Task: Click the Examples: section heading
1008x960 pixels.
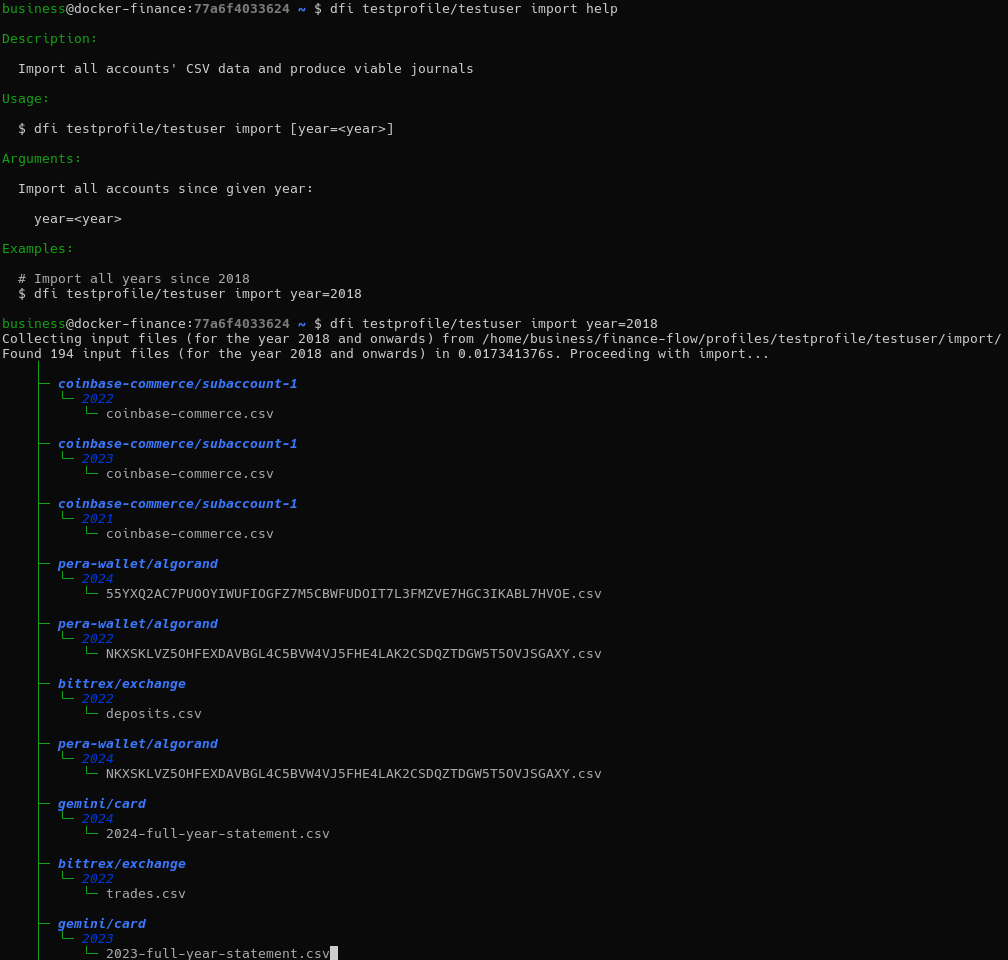Action: click(38, 249)
